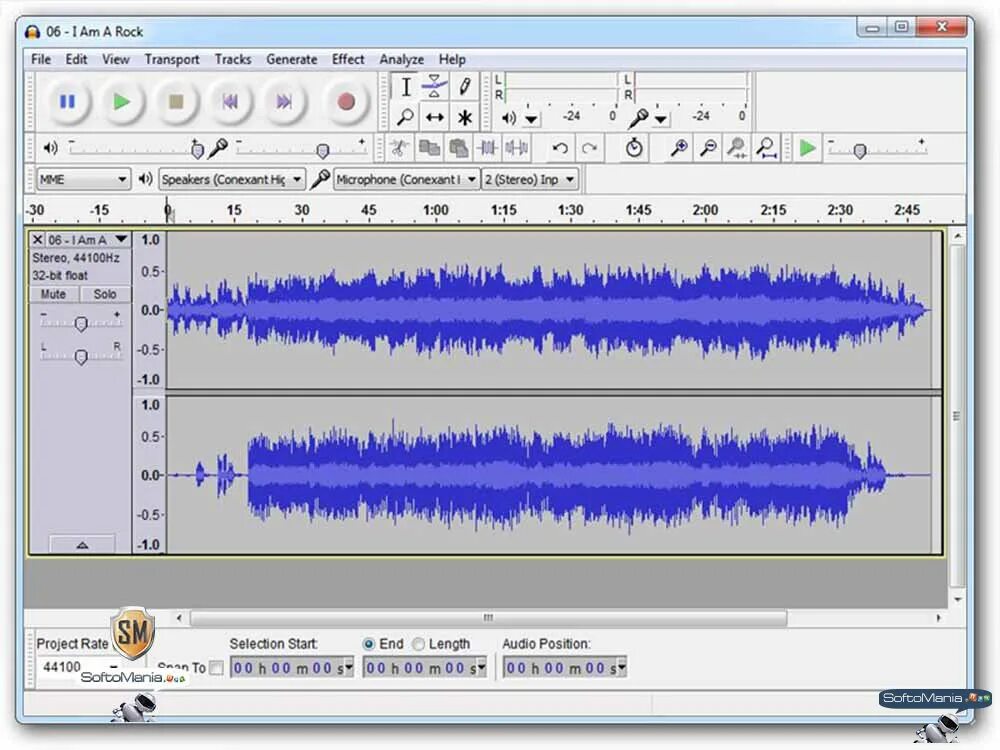Open the Edit menu
The height and width of the screenshot is (750, 1000).
click(77, 59)
